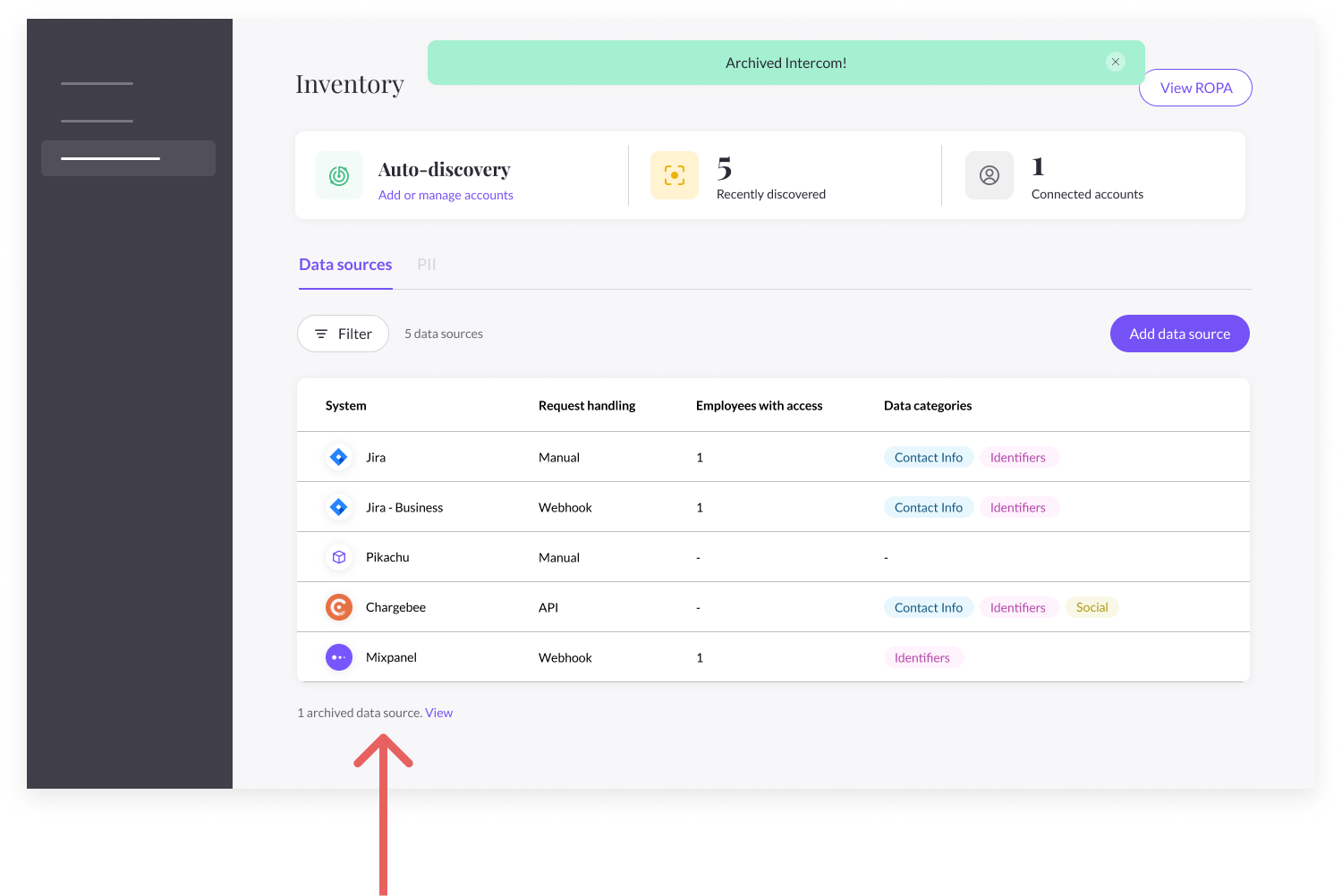Screen dimensions: 1342x896
Task: Click the Request handling column header
Action: coord(587,405)
